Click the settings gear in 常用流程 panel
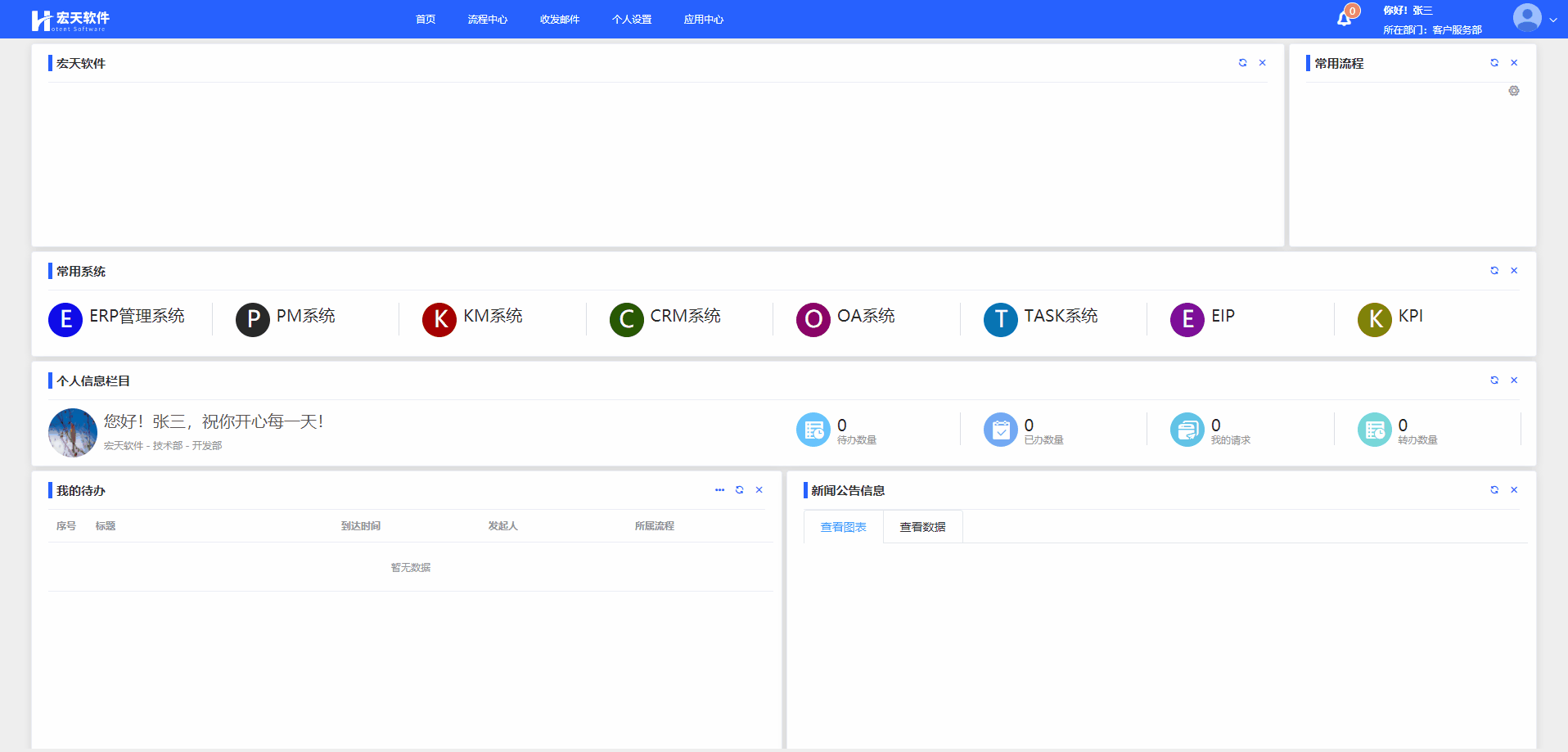This screenshot has height=752, width=1568. pyautogui.click(x=1514, y=91)
